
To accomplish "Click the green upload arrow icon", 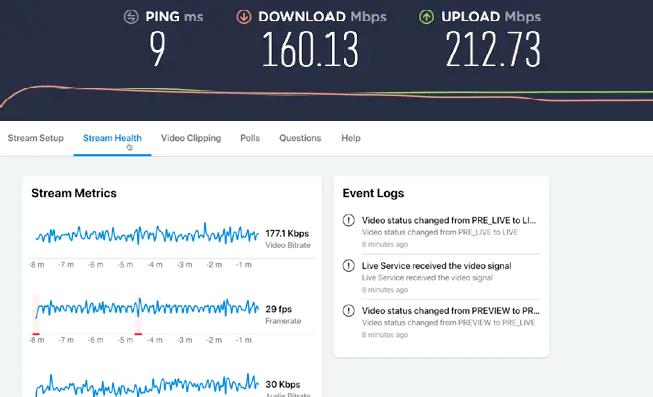I will pyautogui.click(x=426, y=17).
